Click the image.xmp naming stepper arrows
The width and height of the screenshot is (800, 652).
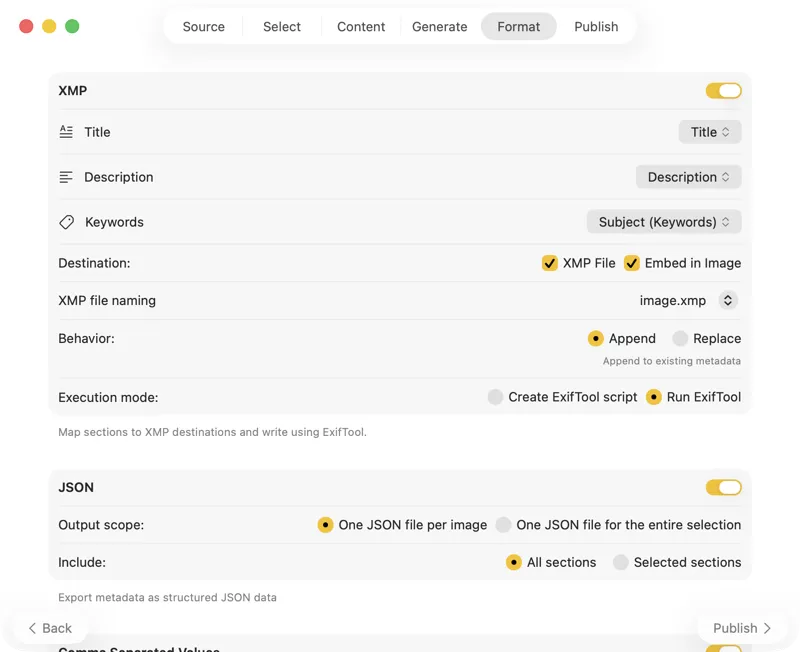click(728, 300)
